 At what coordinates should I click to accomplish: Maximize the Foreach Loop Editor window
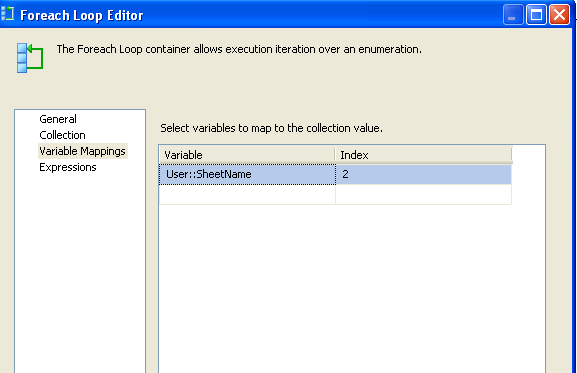(536, 15)
